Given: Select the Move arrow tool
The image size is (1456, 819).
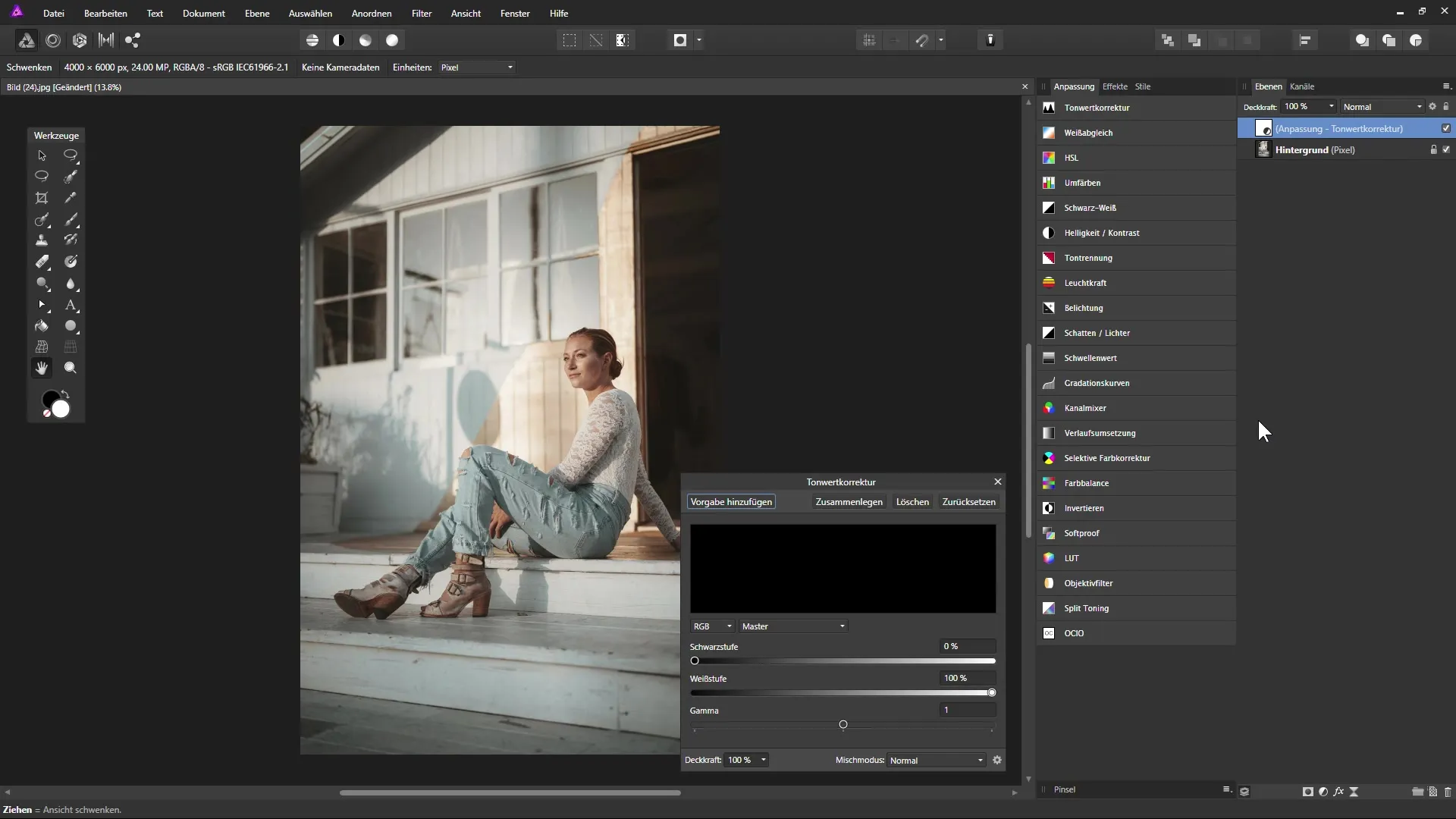Looking at the screenshot, I should (42, 155).
